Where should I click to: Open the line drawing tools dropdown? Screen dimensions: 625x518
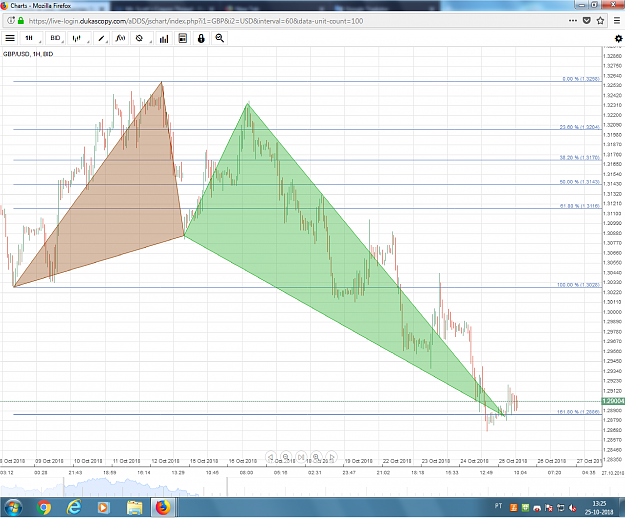coord(102,38)
